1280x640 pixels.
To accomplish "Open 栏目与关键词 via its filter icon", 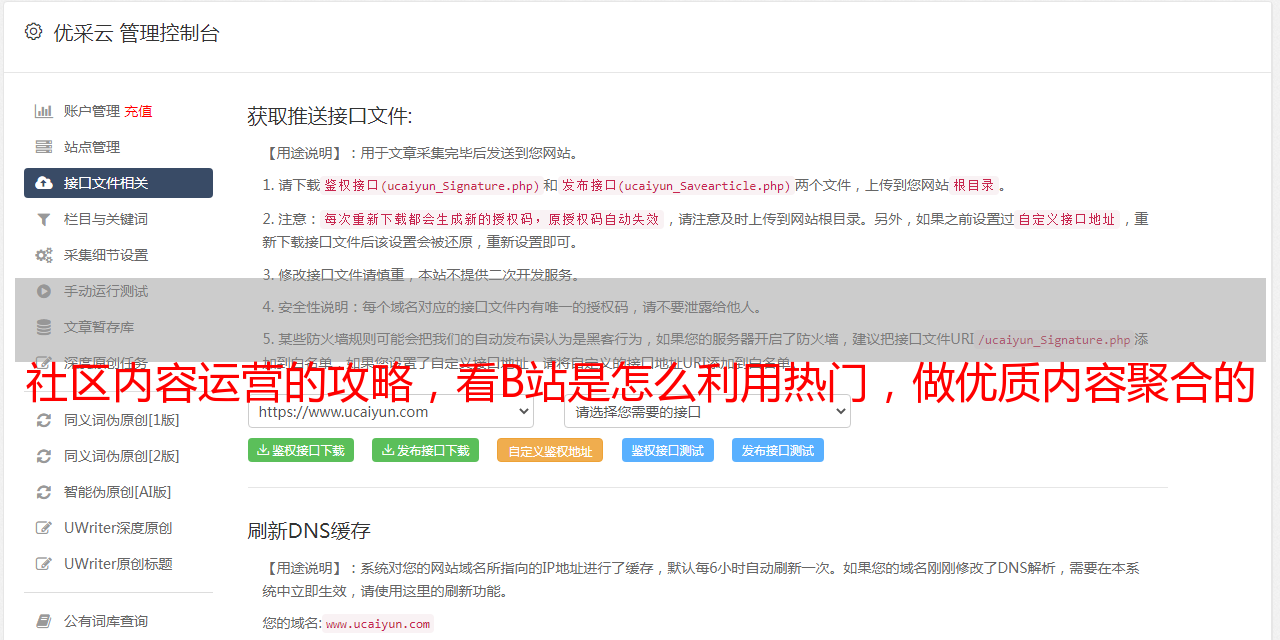I will pyautogui.click(x=44, y=219).
